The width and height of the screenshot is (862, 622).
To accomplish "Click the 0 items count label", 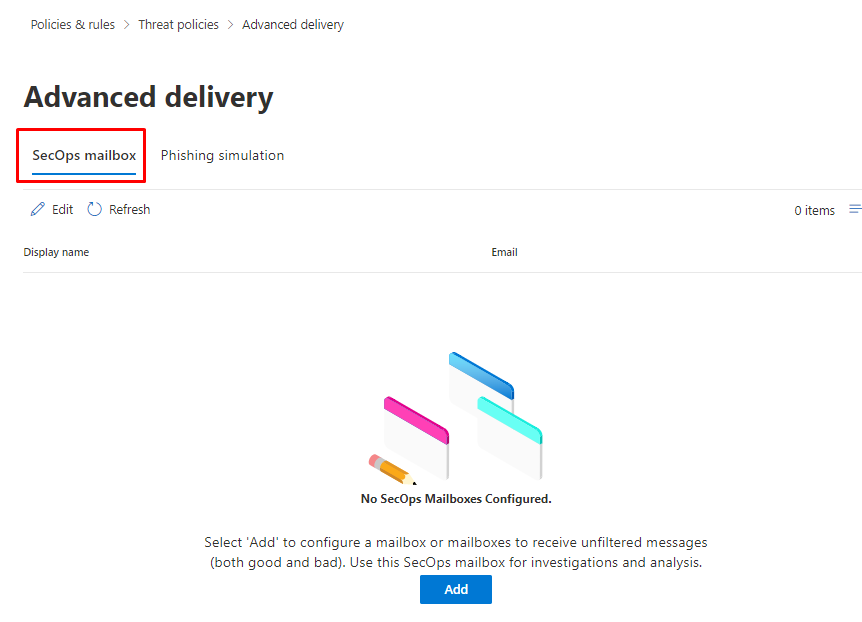I will click(x=814, y=211).
